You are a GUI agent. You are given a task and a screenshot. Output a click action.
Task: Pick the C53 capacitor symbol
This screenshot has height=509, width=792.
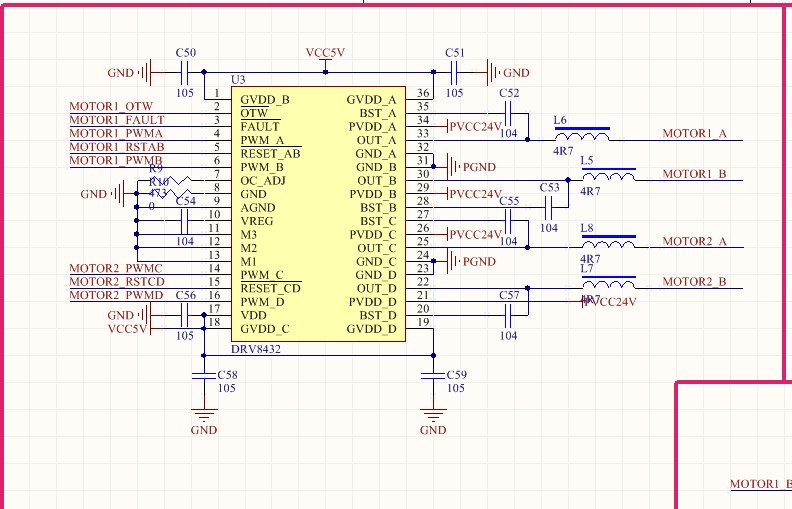[x=549, y=208]
